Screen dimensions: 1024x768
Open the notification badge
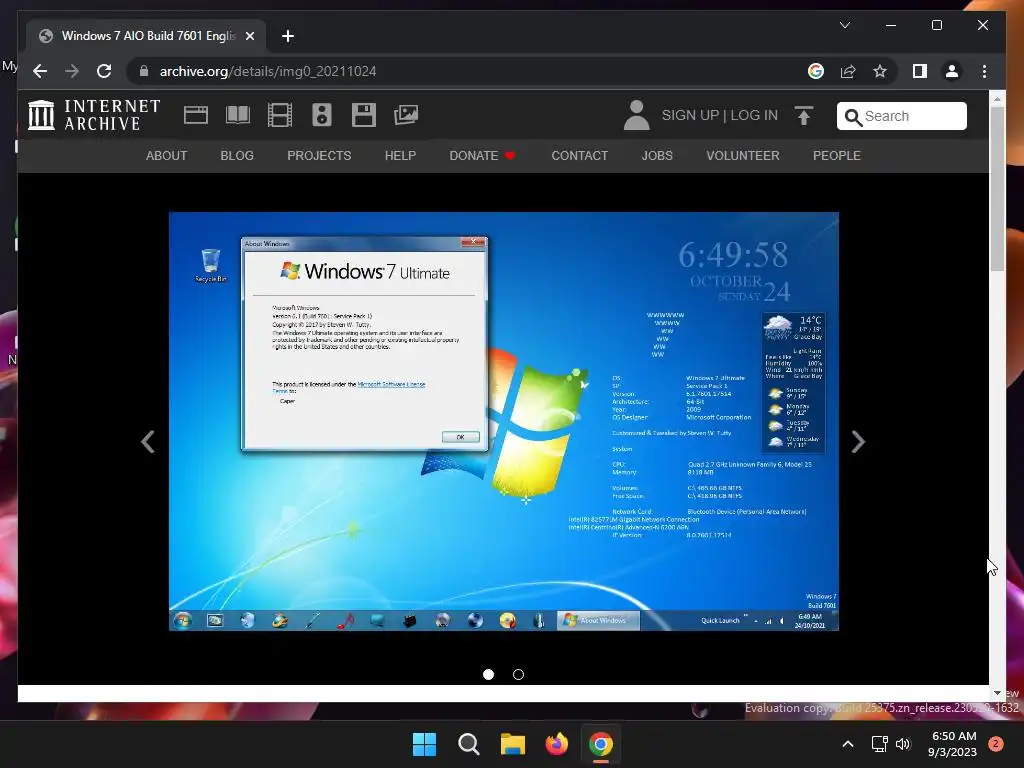pos(996,744)
